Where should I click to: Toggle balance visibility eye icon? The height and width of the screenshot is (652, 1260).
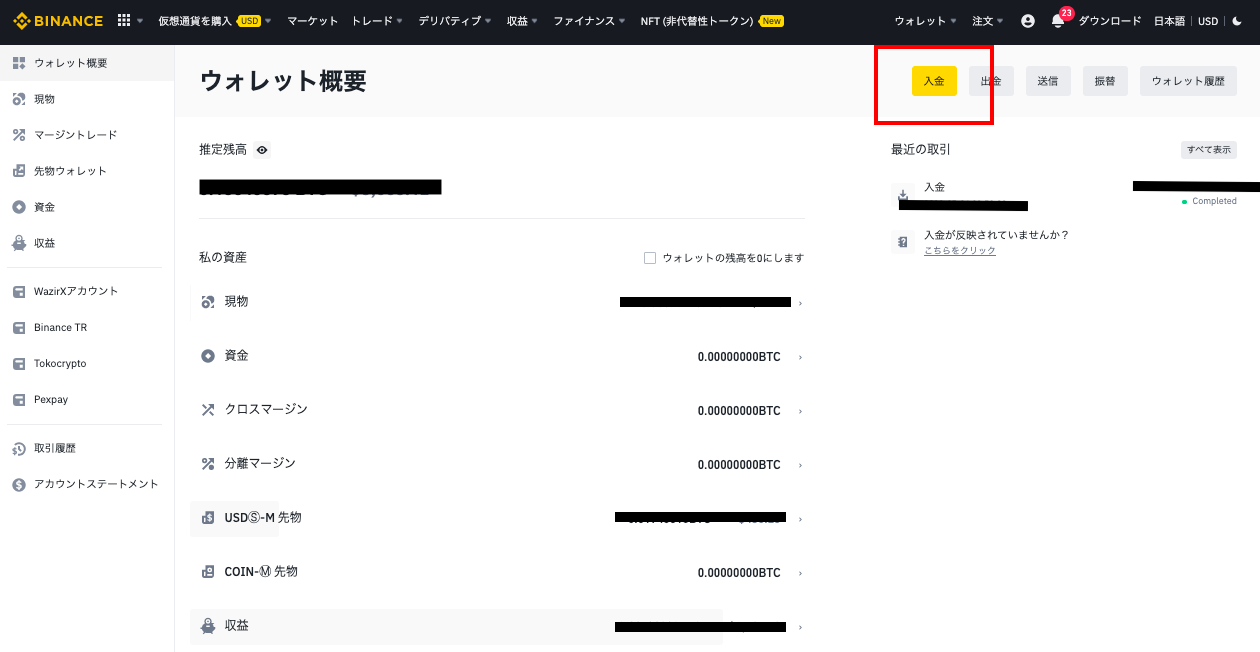tap(262, 150)
